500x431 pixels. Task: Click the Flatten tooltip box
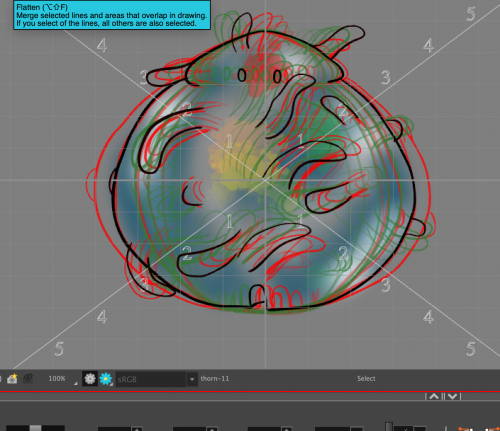pyautogui.click(x=112, y=15)
